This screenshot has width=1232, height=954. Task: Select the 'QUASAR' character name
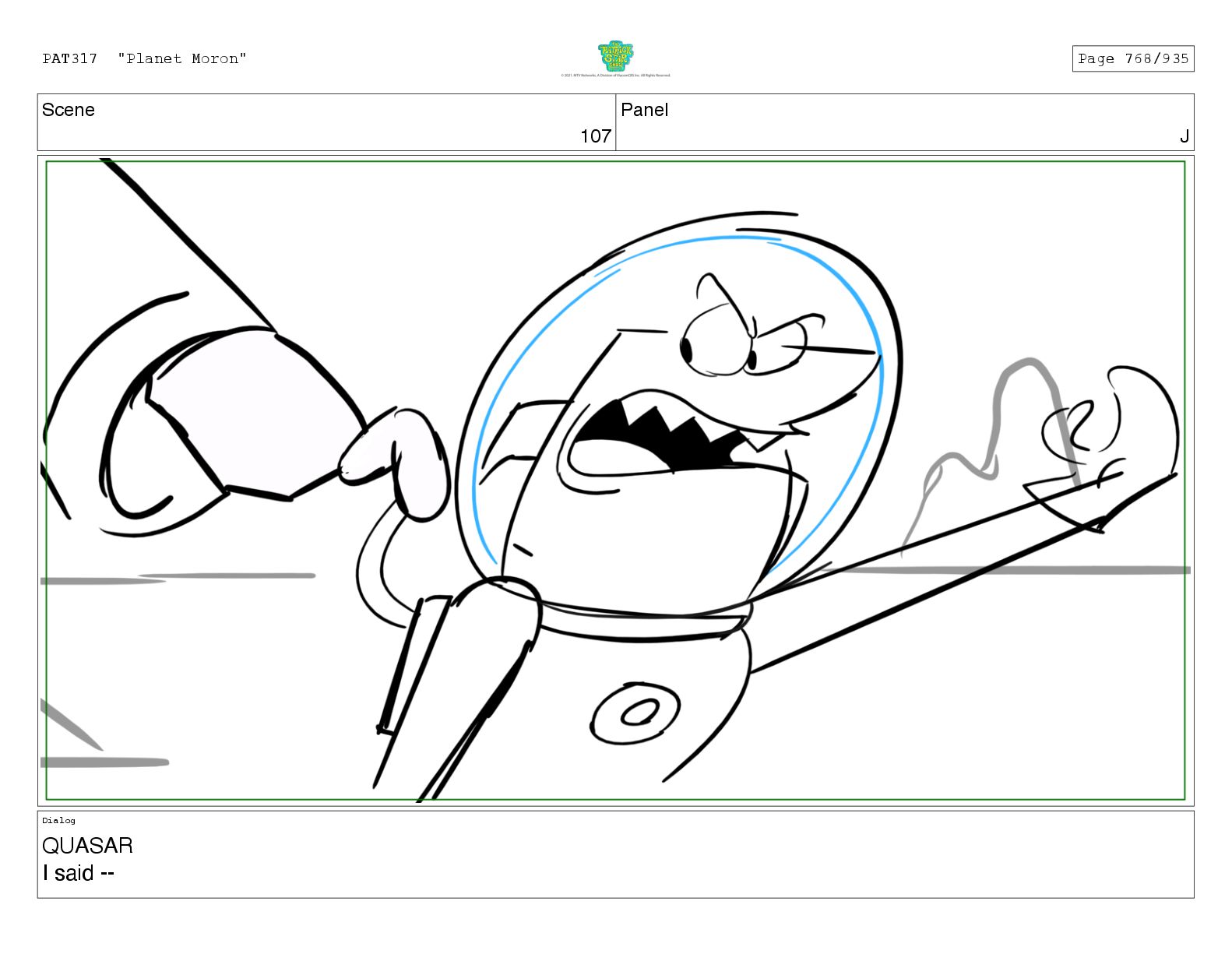click(87, 845)
